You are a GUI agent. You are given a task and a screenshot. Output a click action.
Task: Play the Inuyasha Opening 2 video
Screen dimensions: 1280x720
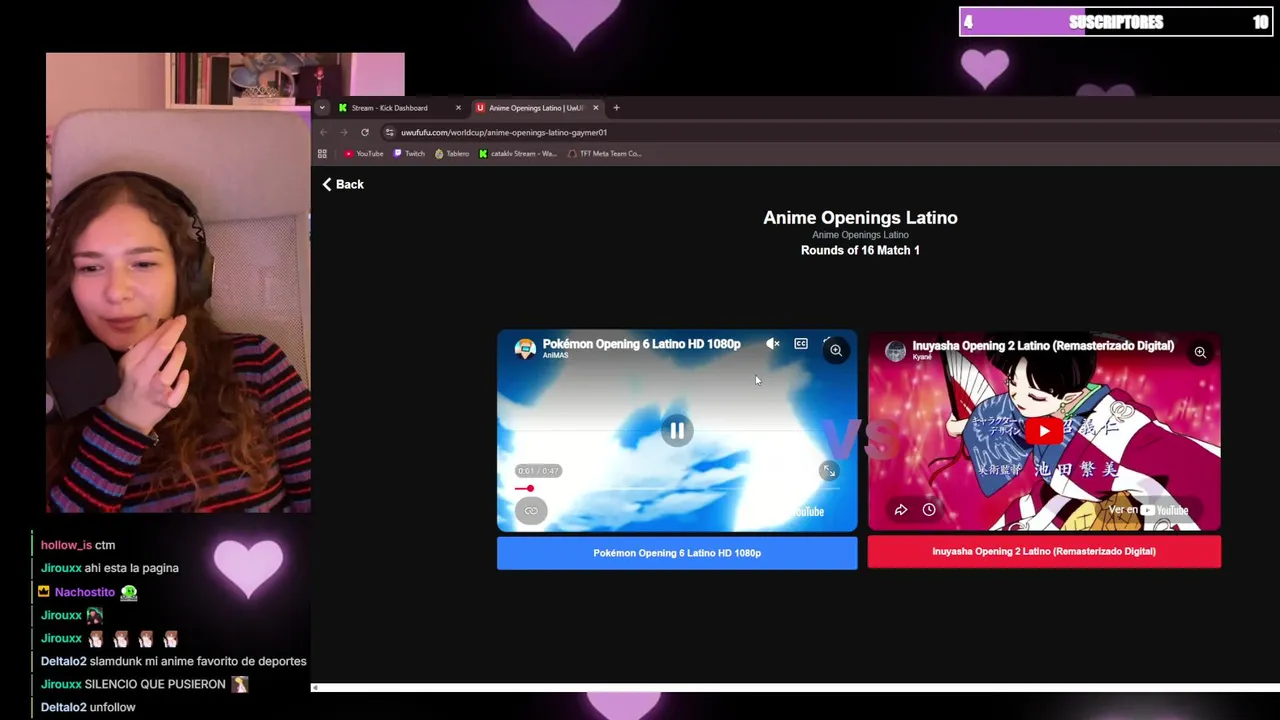(x=1044, y=431)
